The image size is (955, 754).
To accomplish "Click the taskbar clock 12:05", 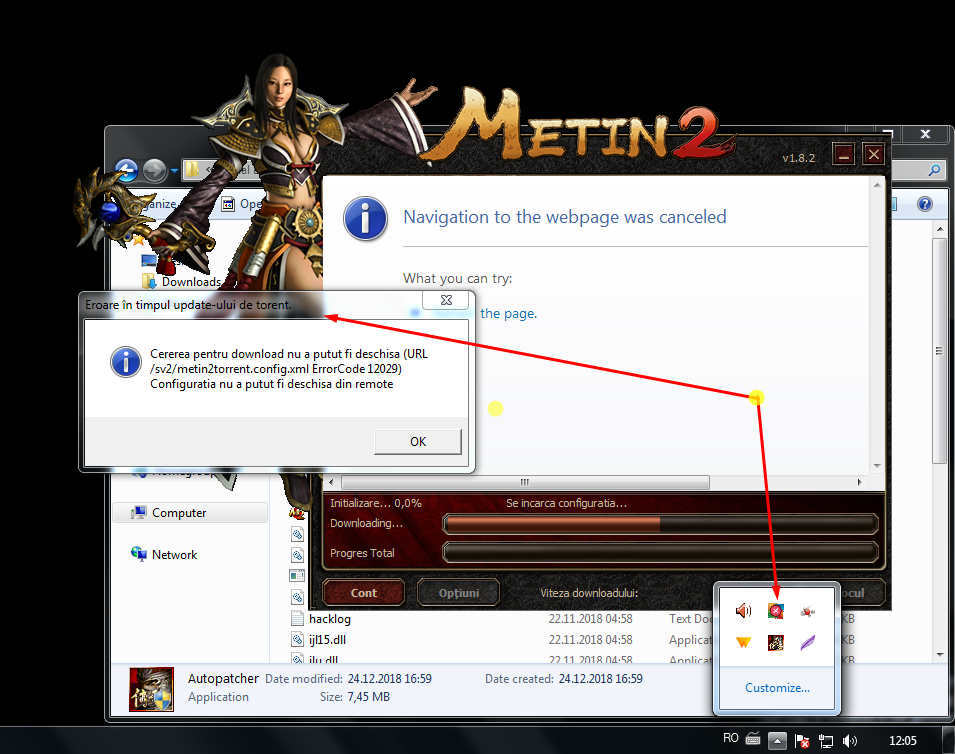I will point(903,741).
